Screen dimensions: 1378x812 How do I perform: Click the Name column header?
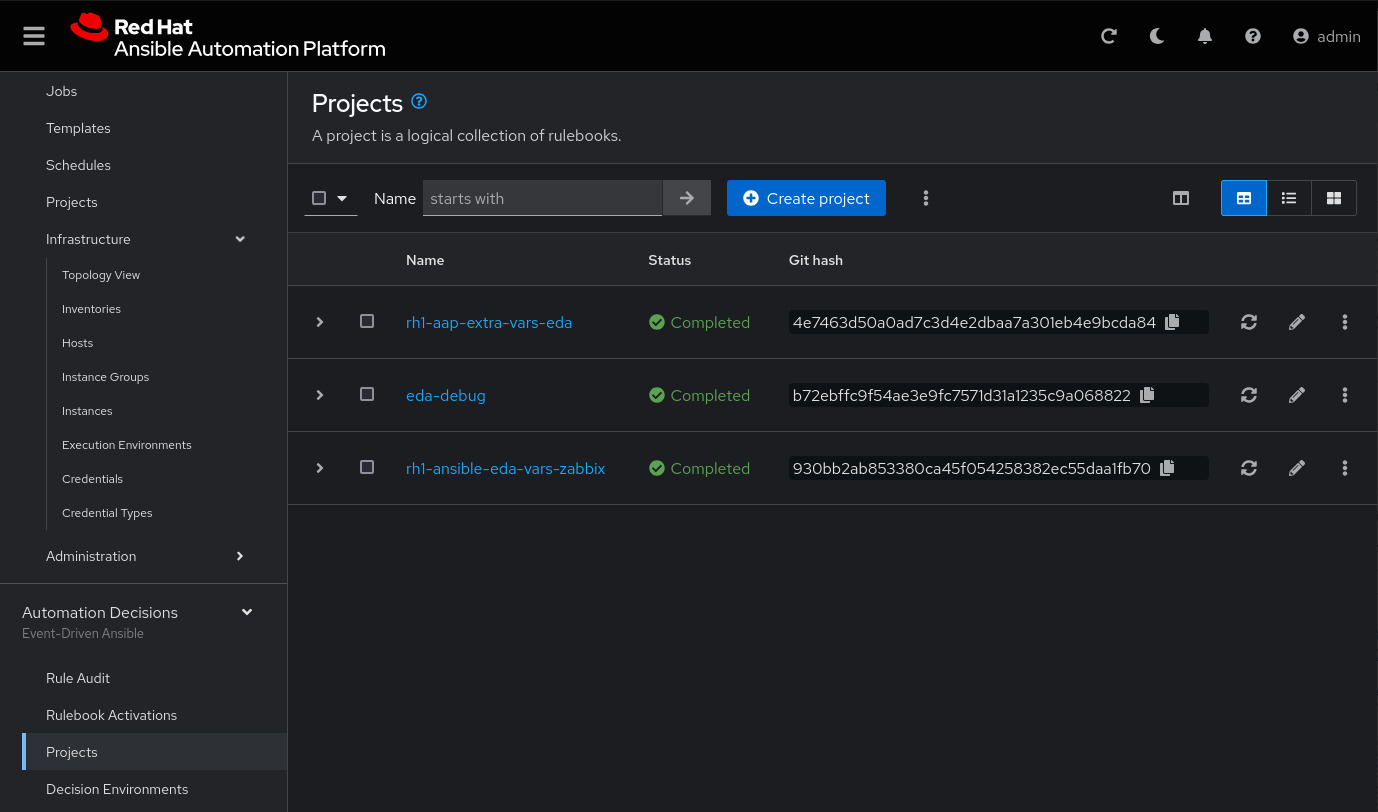[x=425, y=260]
